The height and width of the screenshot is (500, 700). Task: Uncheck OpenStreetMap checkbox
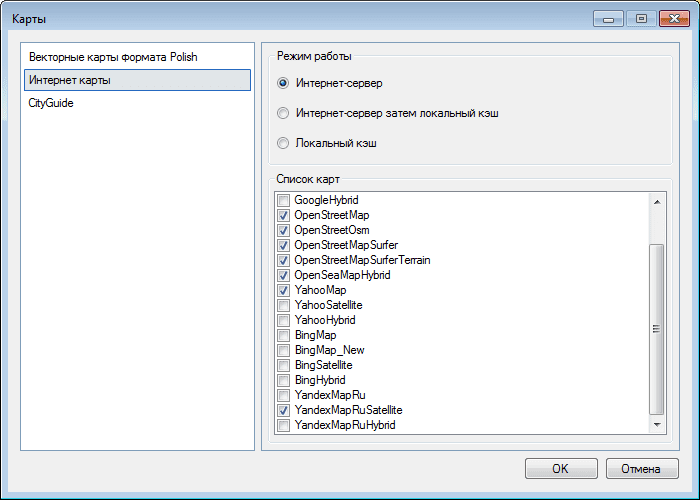pyautogui.click(x=284, y=216)
